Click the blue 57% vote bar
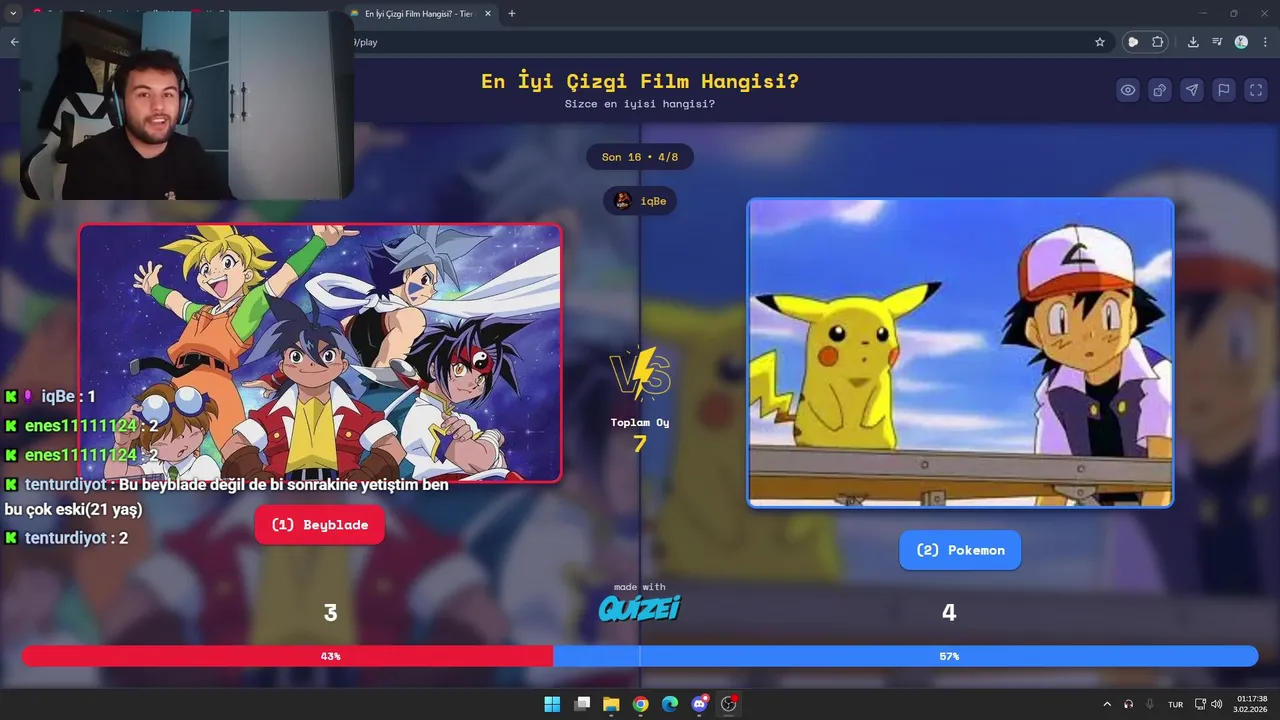Screen dimensions: 1280x720 click(x=905, y=656)
